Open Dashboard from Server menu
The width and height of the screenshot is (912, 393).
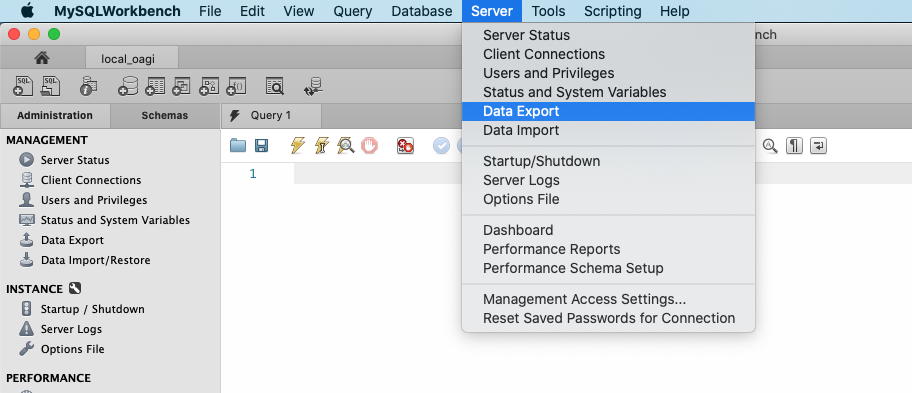click(608, 230)
